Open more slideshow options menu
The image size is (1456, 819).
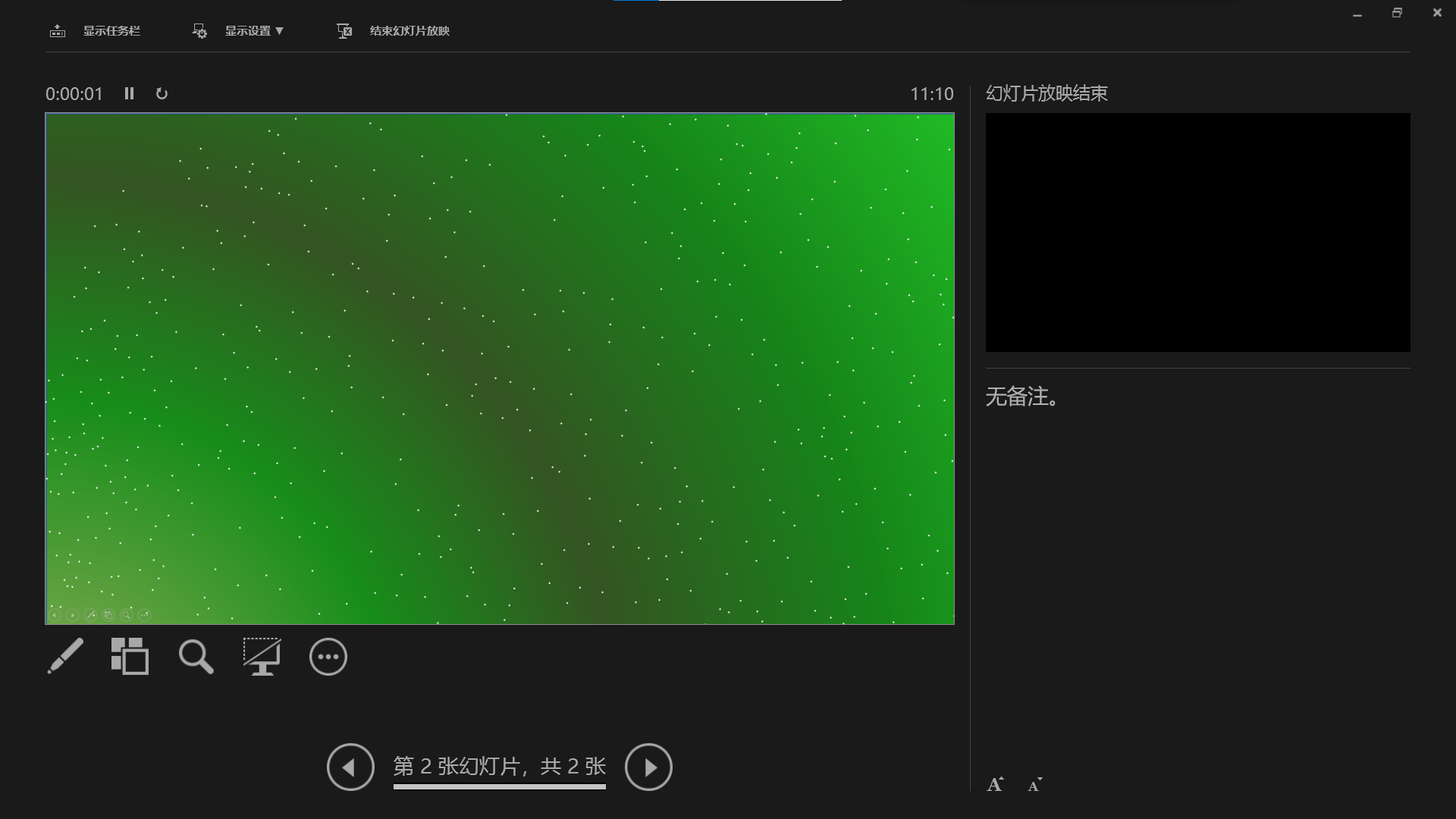tap(328, 657)
